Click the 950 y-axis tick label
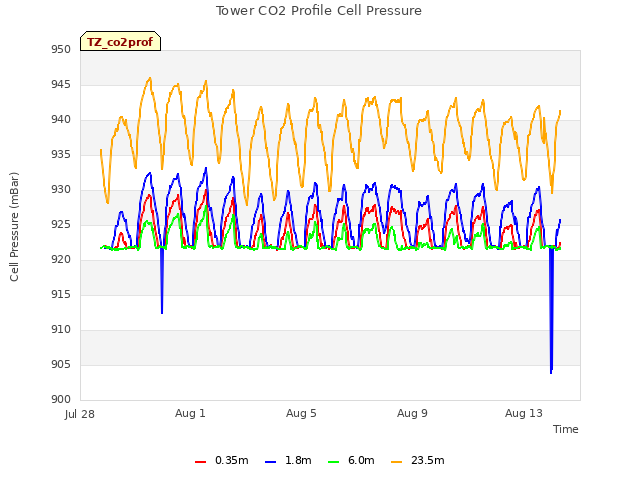The image size is (640, 480). [61, 50]
